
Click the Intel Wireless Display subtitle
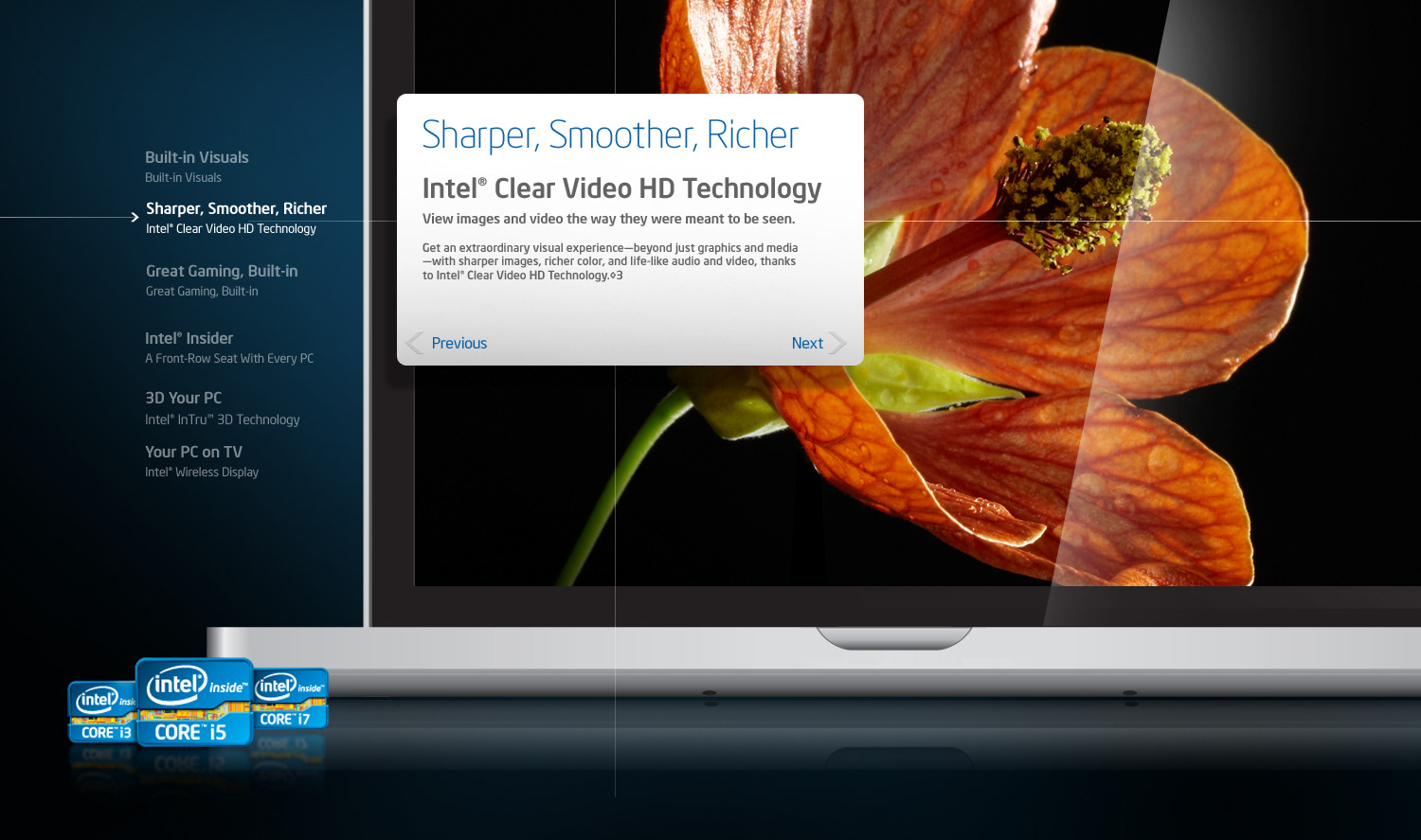(202, 472)
